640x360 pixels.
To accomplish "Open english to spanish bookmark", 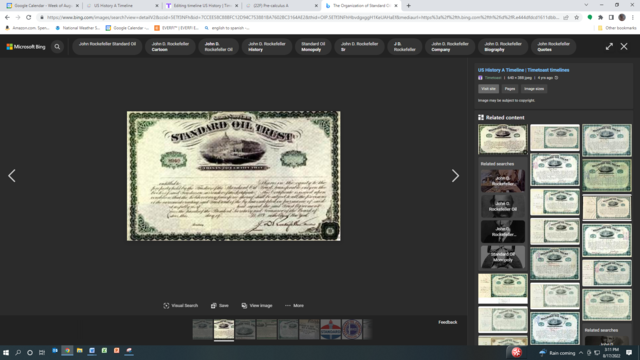I will (x=227, y=28).
